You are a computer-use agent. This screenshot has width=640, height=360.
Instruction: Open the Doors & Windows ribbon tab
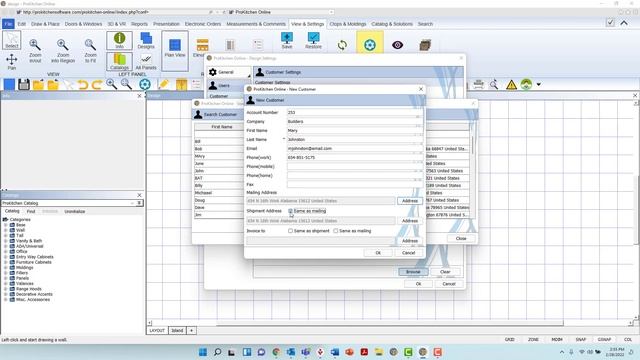click(83, 24)
